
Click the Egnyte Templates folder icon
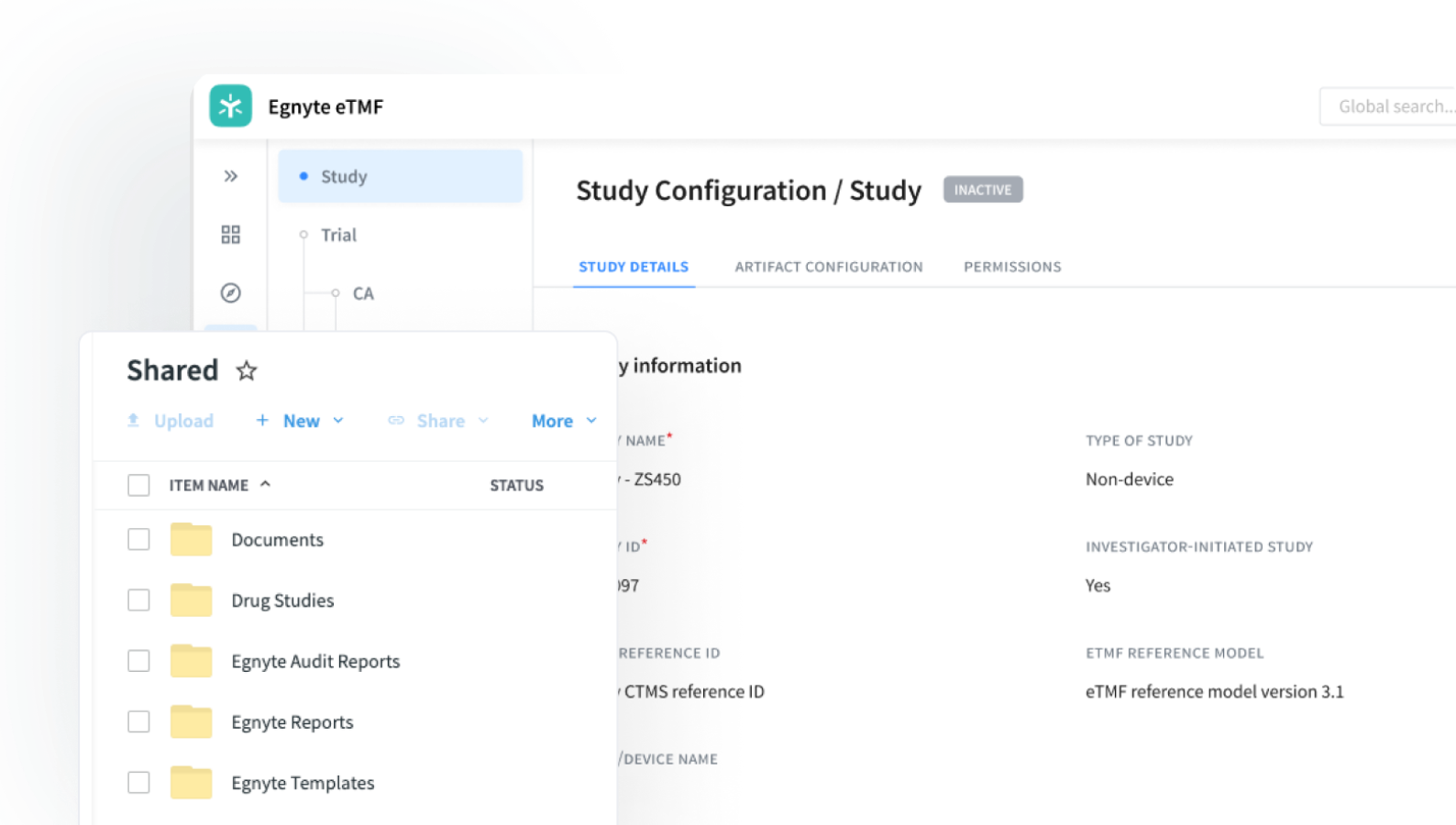pos(191,783)
